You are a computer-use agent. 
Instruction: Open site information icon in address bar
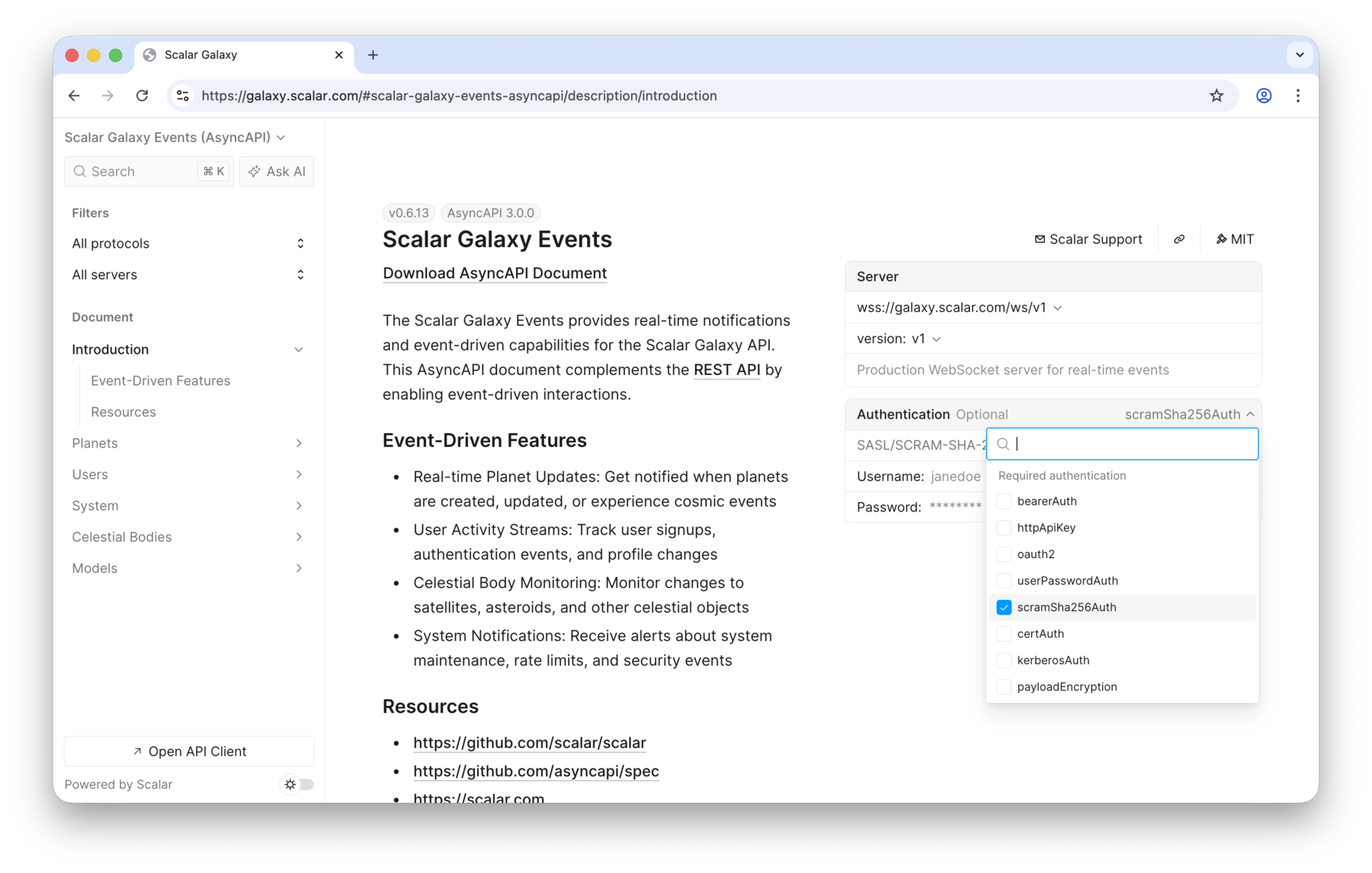click(183, 96)
